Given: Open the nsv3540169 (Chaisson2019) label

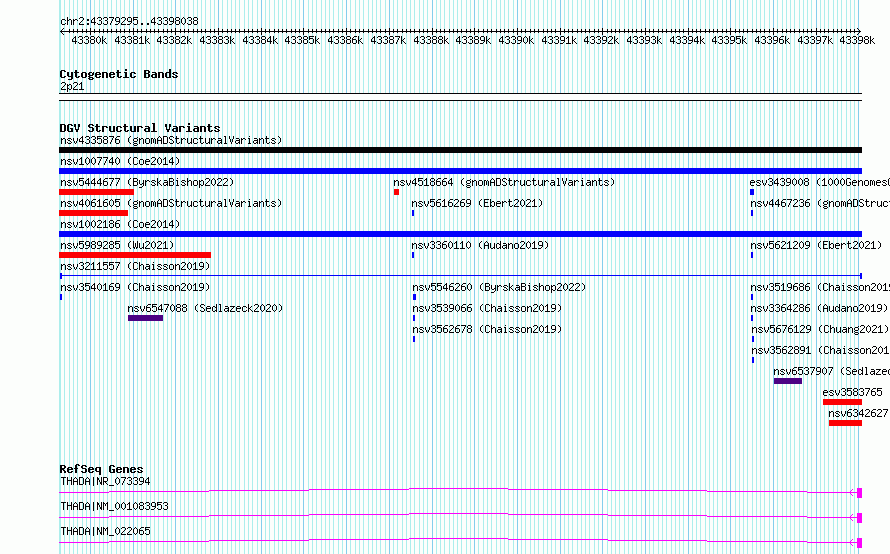Looking at the screenshot, I should 135,287.
